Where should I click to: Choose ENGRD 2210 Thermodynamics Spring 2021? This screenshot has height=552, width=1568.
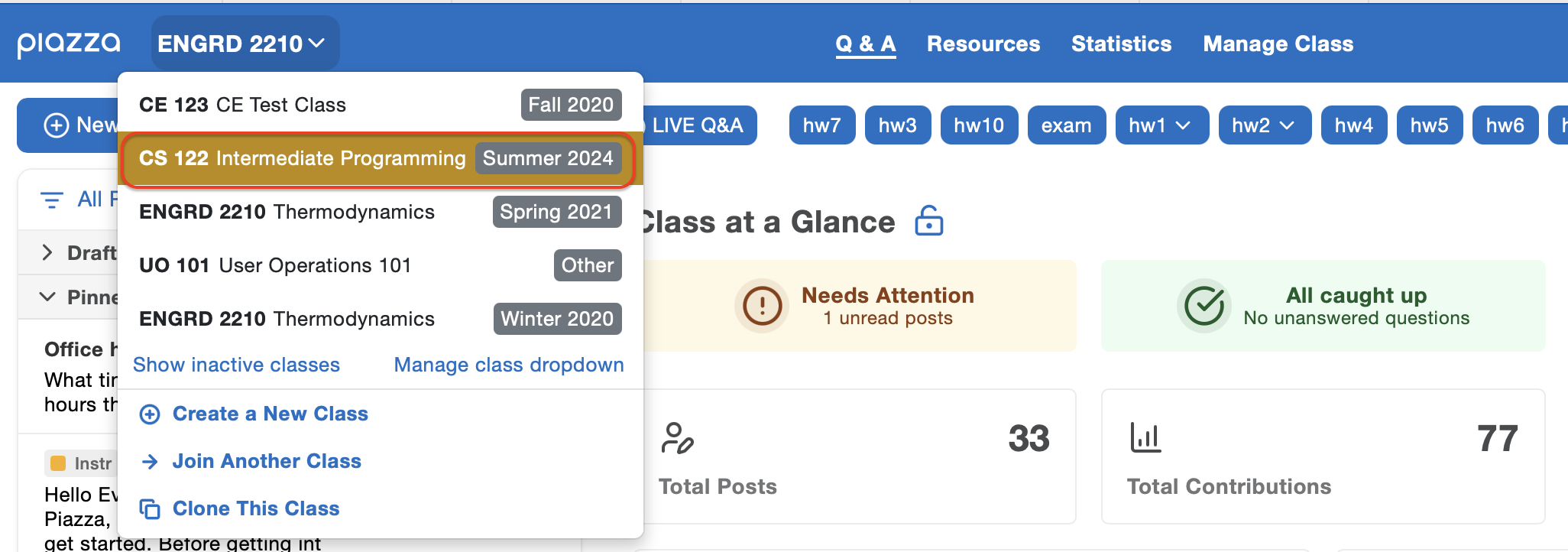(380, 212)
